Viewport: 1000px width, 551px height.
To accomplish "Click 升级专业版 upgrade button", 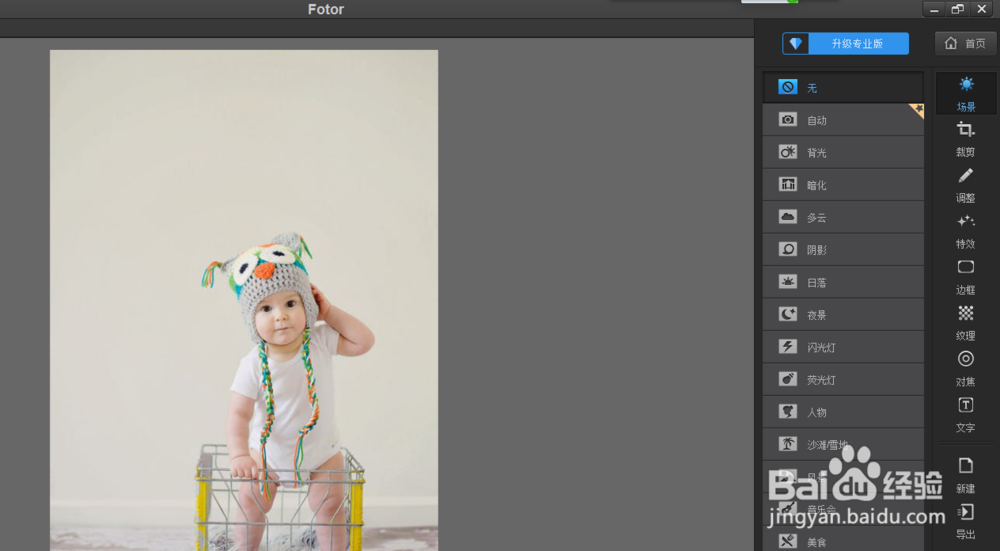I will click(x=846, y=43).
